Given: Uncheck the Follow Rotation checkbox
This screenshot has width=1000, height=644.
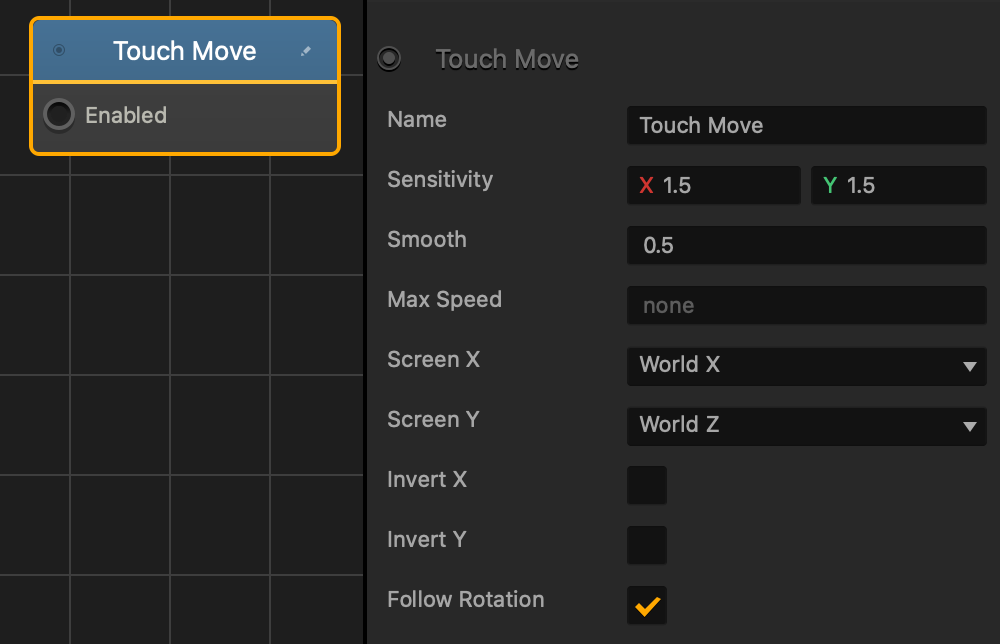Looking at the screenshot, I should (647, 605).
